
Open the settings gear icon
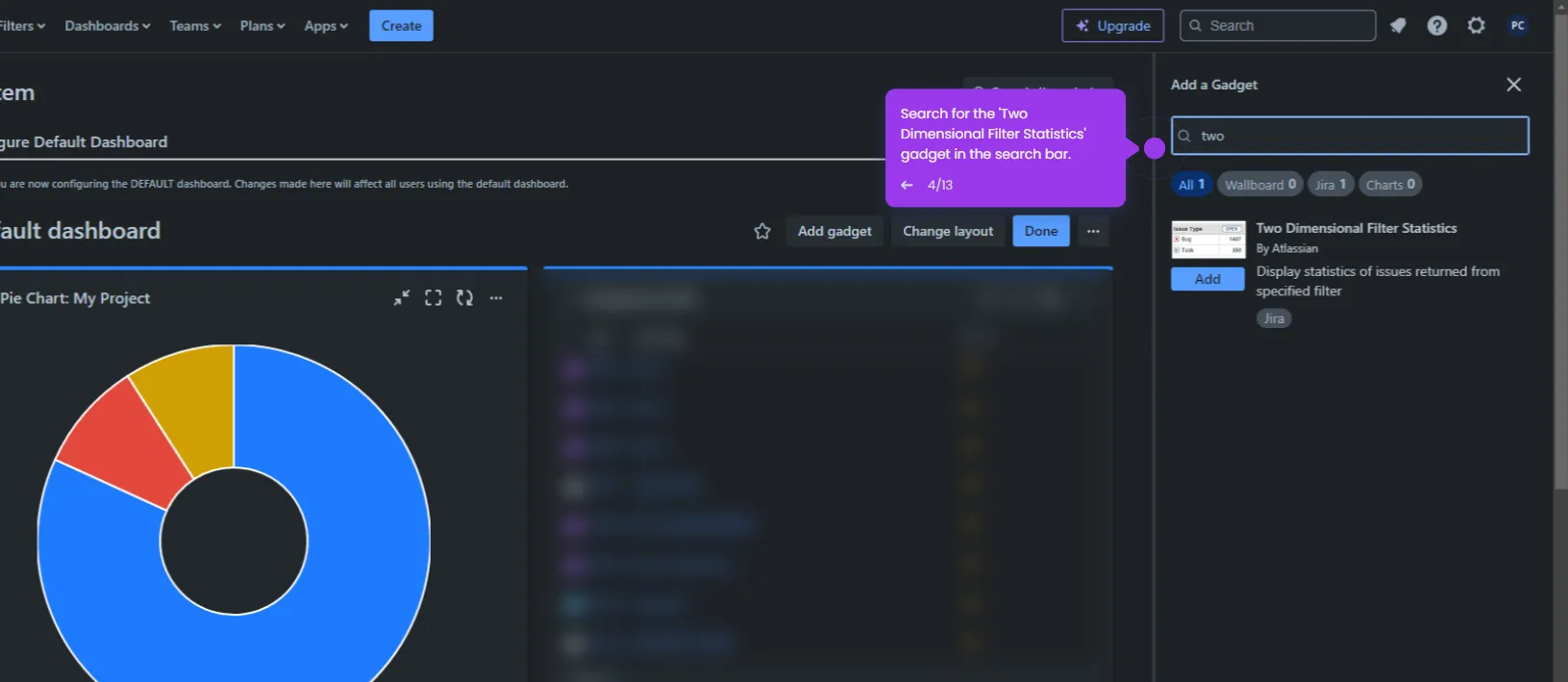[1477, 26]
